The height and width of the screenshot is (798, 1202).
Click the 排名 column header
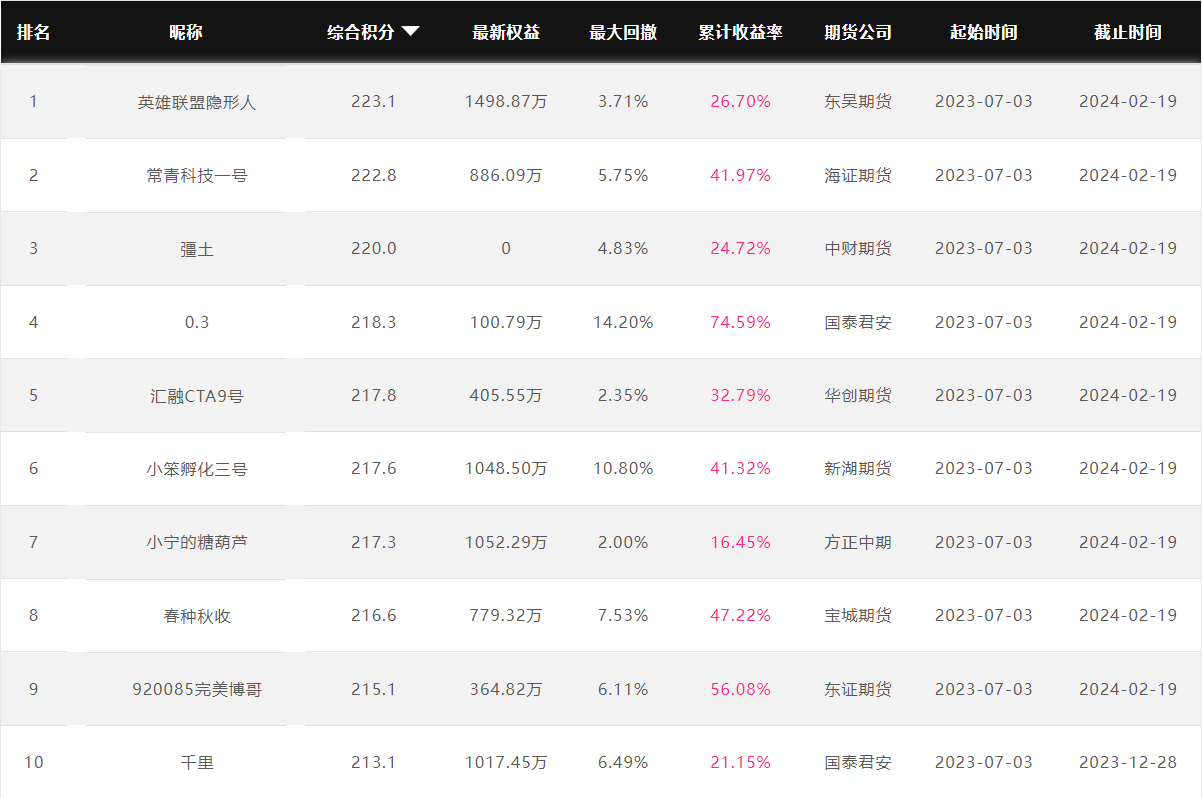(x=33, y=32)
